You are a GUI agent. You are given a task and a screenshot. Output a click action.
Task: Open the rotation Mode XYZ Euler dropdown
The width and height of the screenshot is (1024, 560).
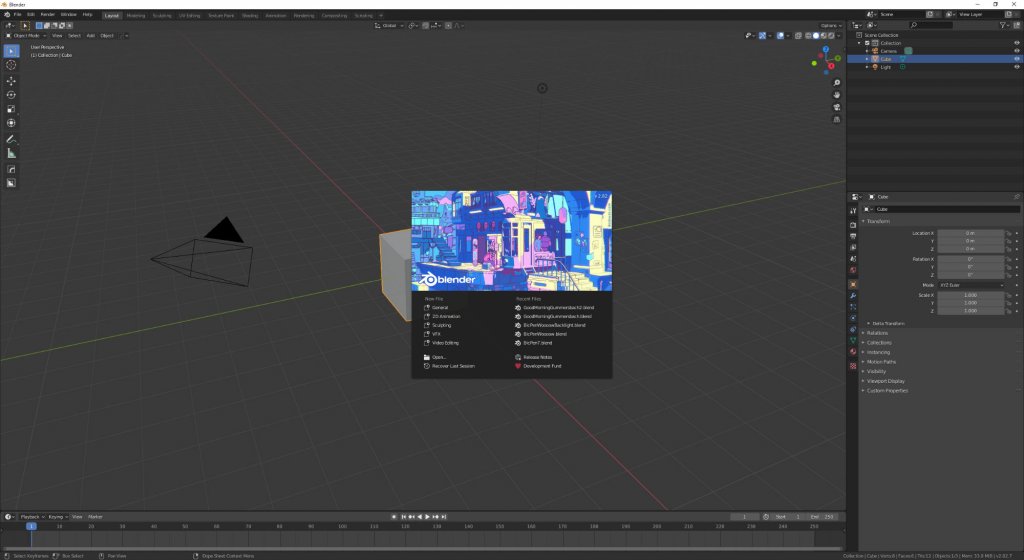[x=969, y=285]
